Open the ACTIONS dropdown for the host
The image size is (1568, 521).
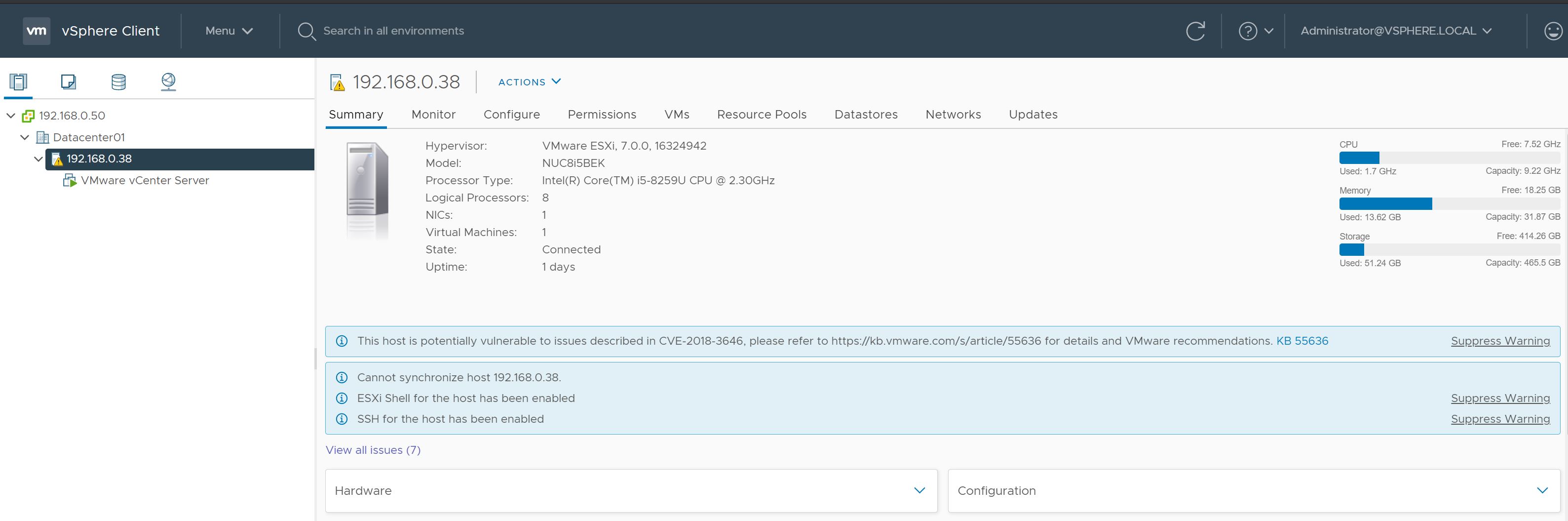[530, 81]
